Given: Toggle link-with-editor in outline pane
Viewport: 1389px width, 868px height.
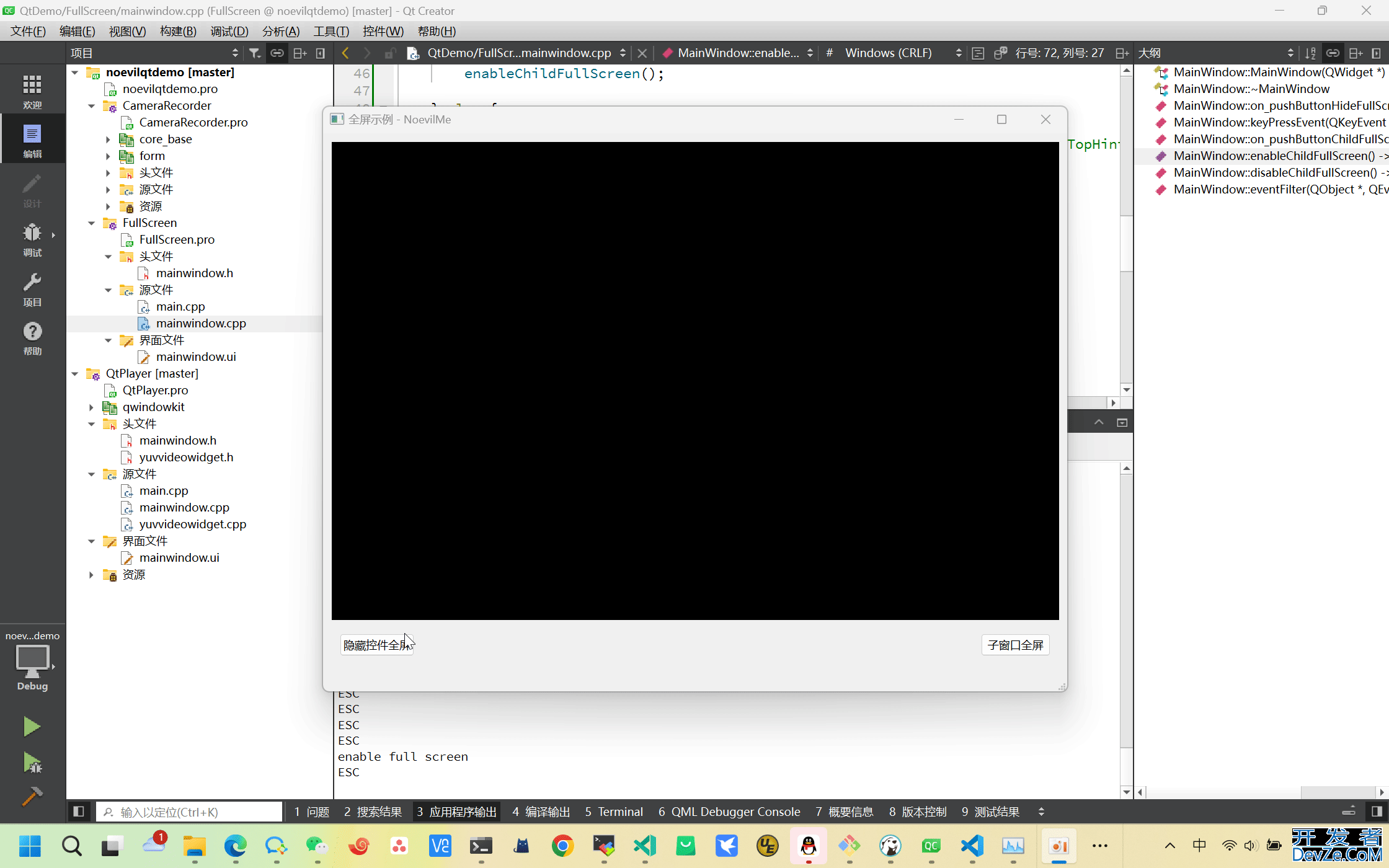Looking at the screenshot, I should click(1333, 53).
